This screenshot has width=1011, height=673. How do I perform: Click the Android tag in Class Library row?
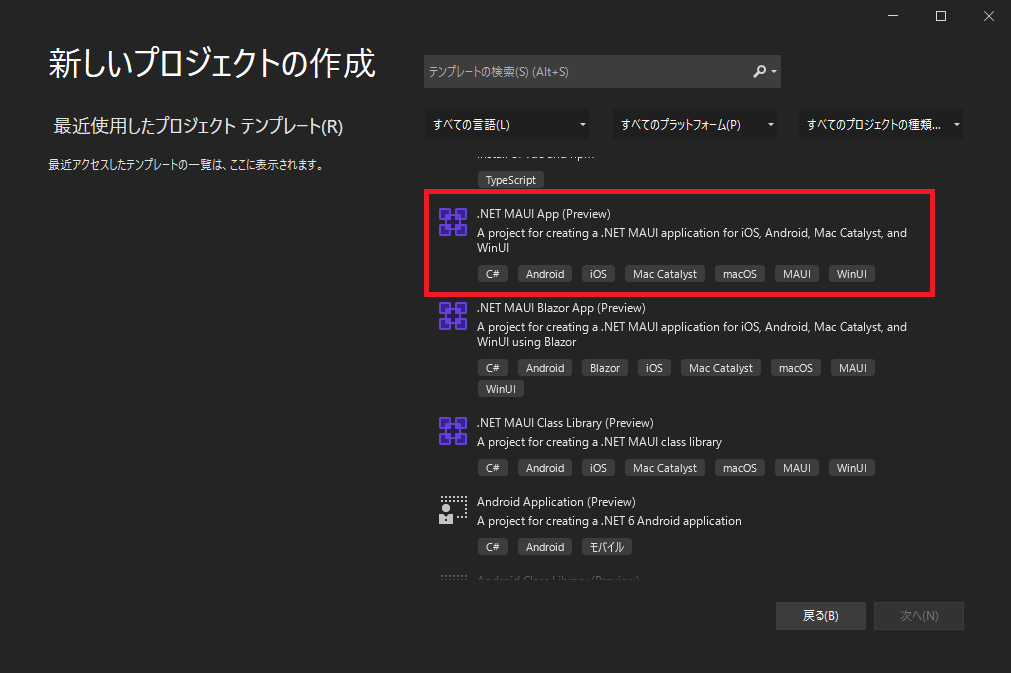545,468
